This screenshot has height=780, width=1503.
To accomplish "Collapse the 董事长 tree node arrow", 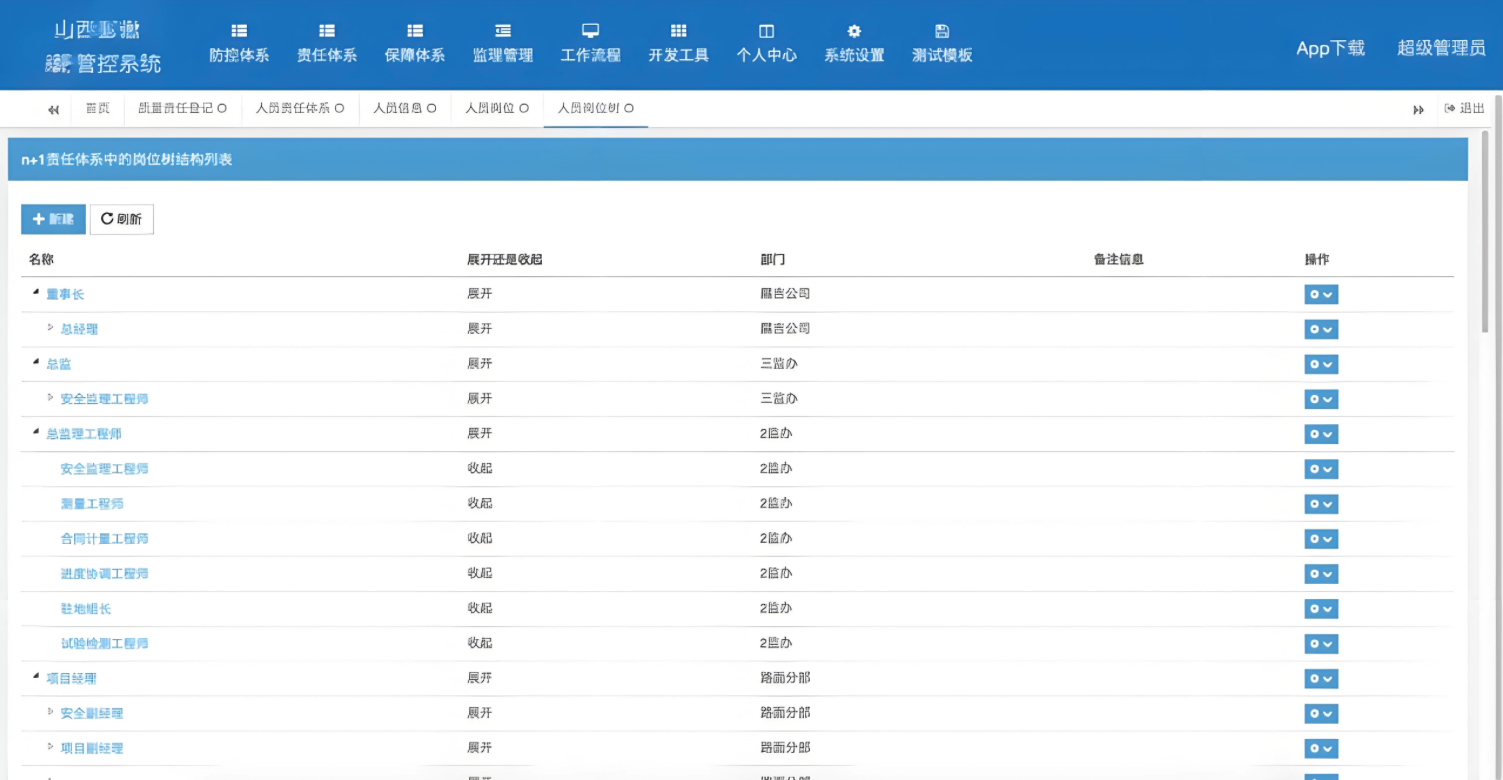I will coord(36,293).
